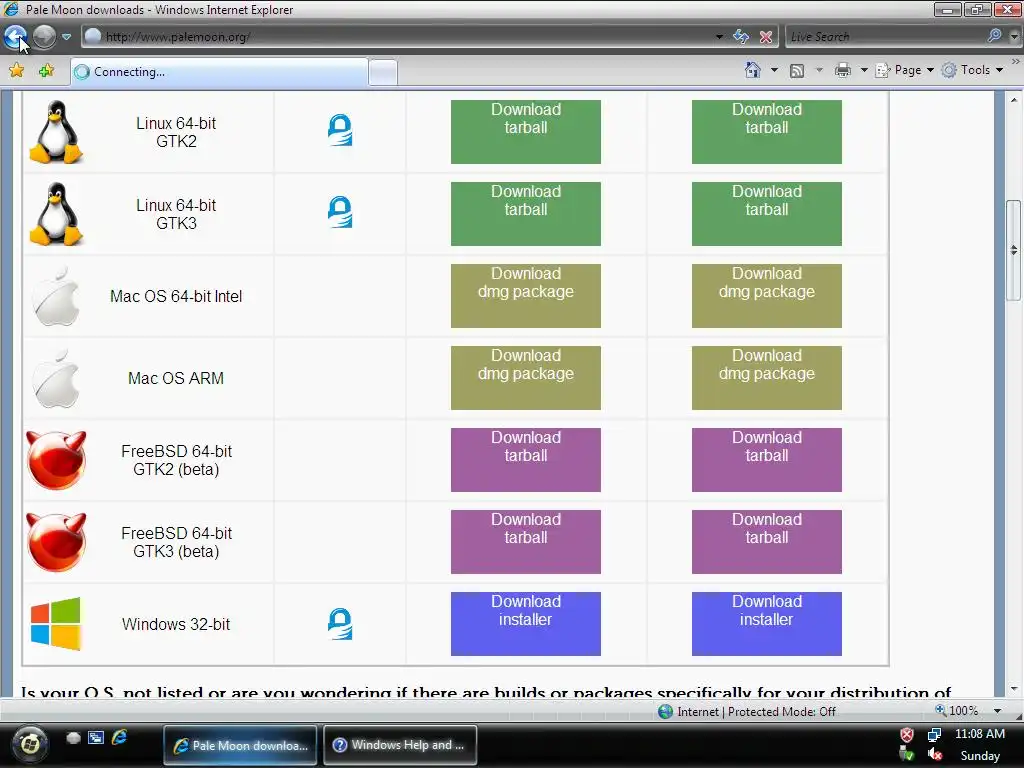Click left Download tarball for FreeBSD GTK2 (beta)
The height and width of the screenshot is (768, 1024).
click(526, 460)
